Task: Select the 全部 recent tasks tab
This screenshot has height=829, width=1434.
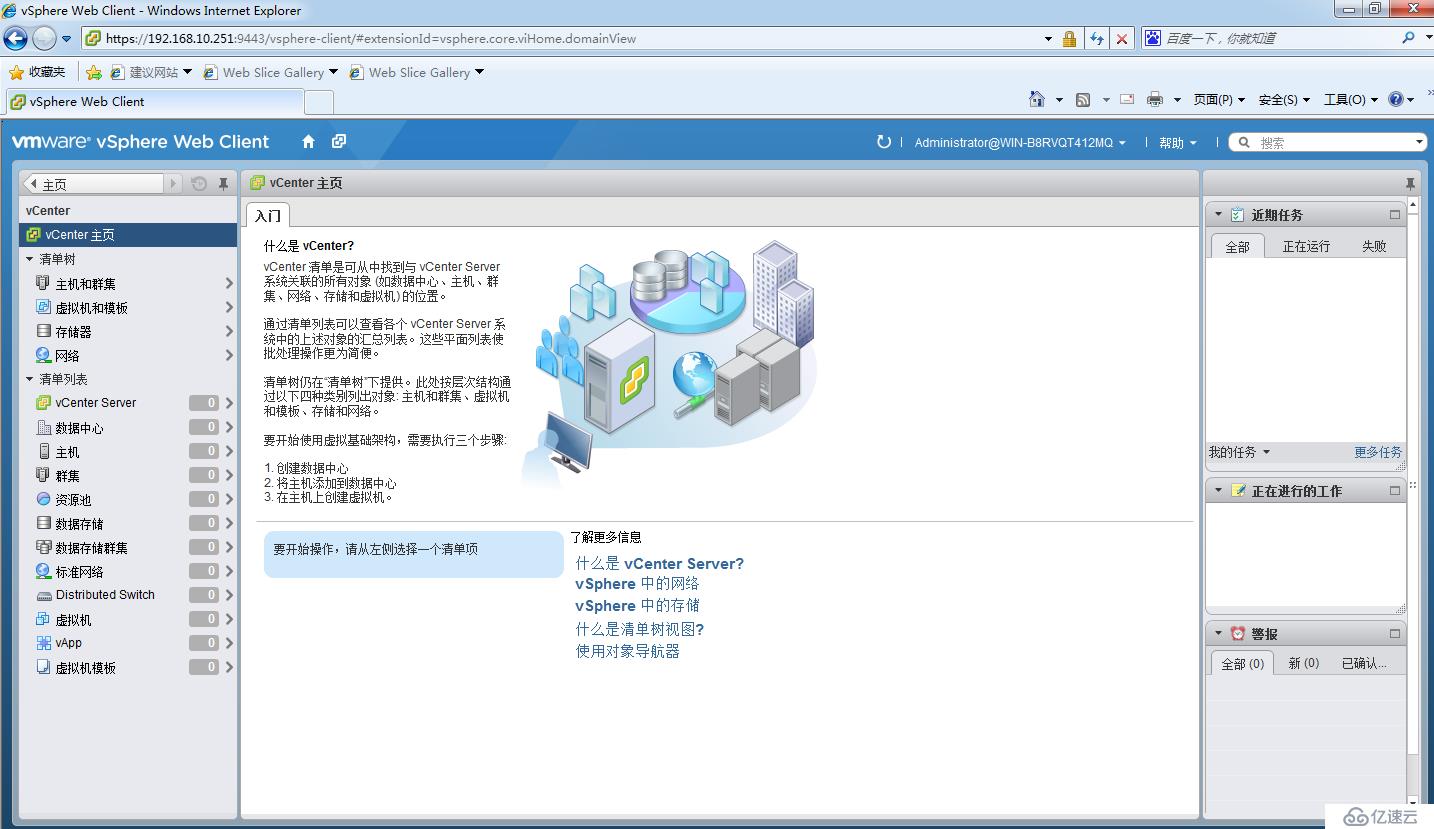Action: coord(1237,246)
